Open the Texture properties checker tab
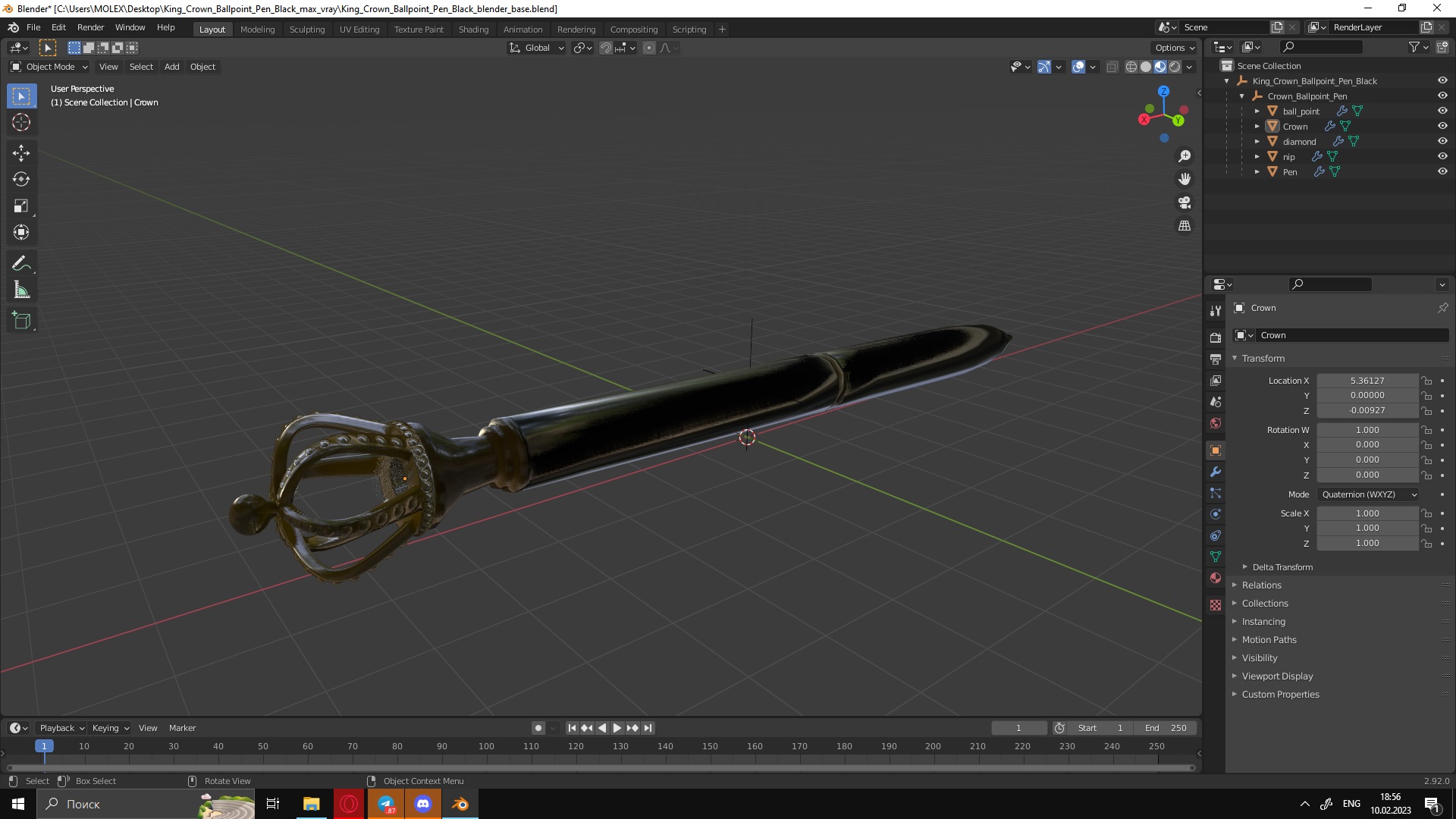The height and width of the screenshot is (819, 1456). (x=1216, y=605)
